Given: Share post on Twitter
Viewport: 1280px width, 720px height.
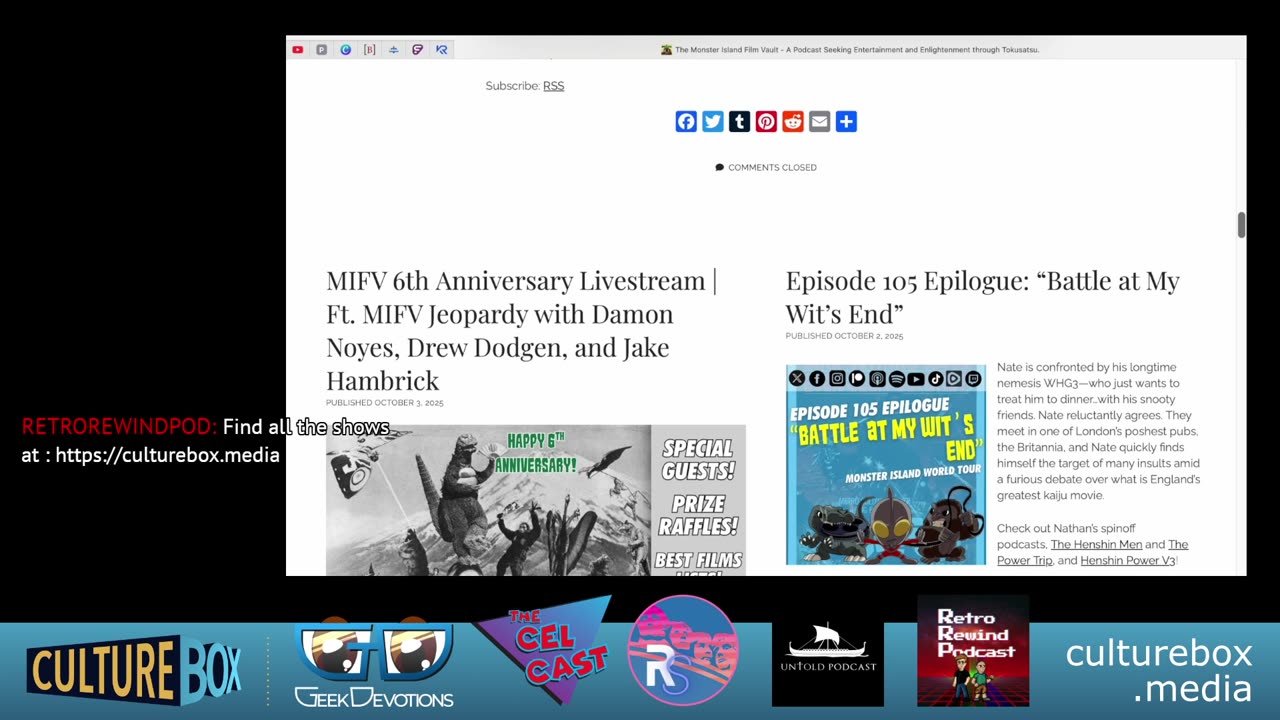Looking at the screenshot, I should coord(713,122).
